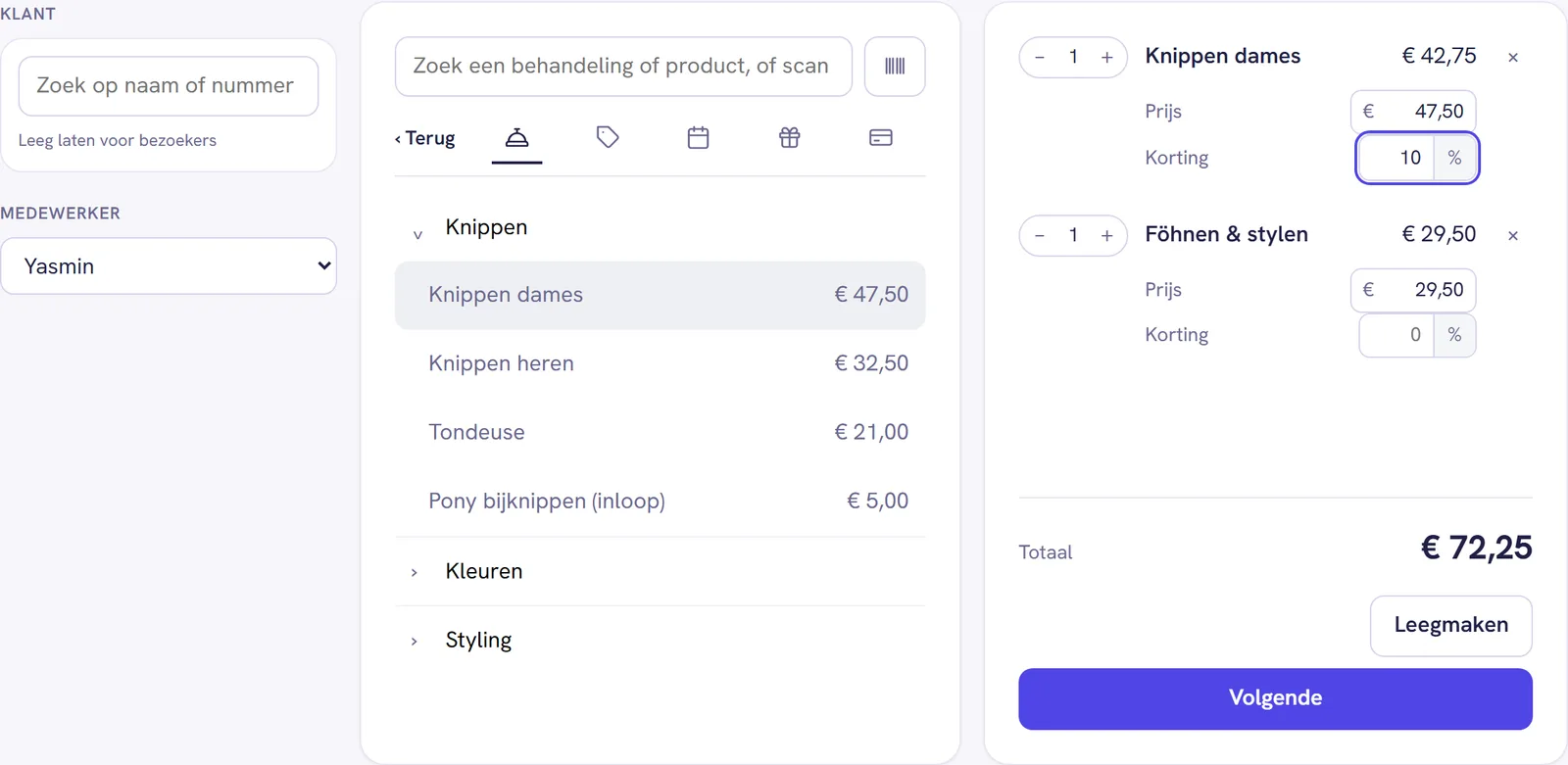The width and height of the screenshot is (1568, 765).
Task: Toggle percent discount unit for Föhnen & stylen
Action: point(1454,335)
